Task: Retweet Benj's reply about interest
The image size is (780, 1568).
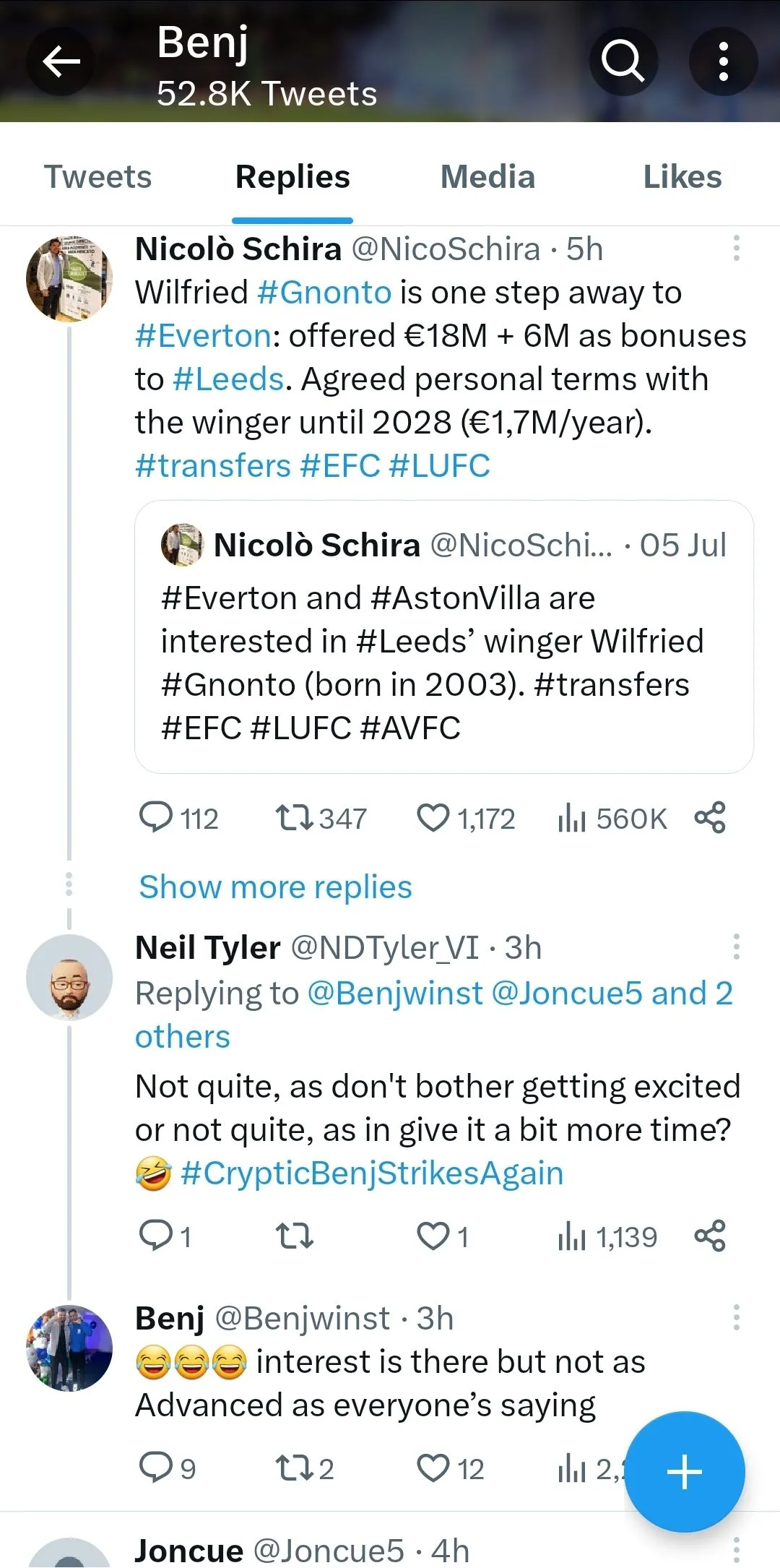Action: pos(294,1468)
